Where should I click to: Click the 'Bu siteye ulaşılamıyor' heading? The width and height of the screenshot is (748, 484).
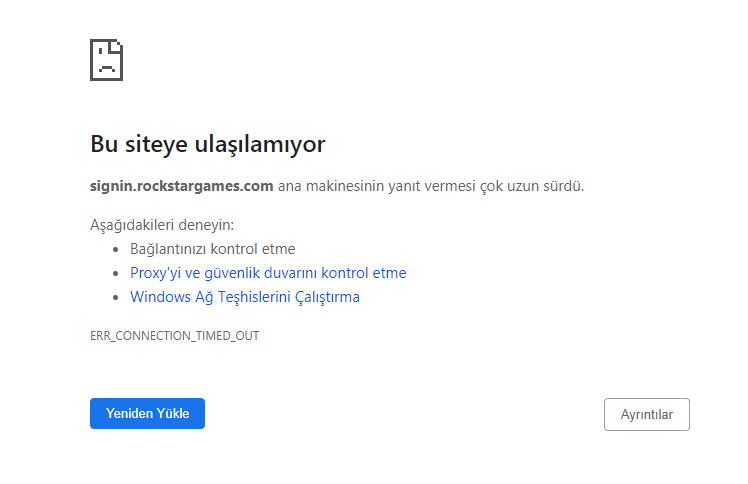click(x=208, y=144)
